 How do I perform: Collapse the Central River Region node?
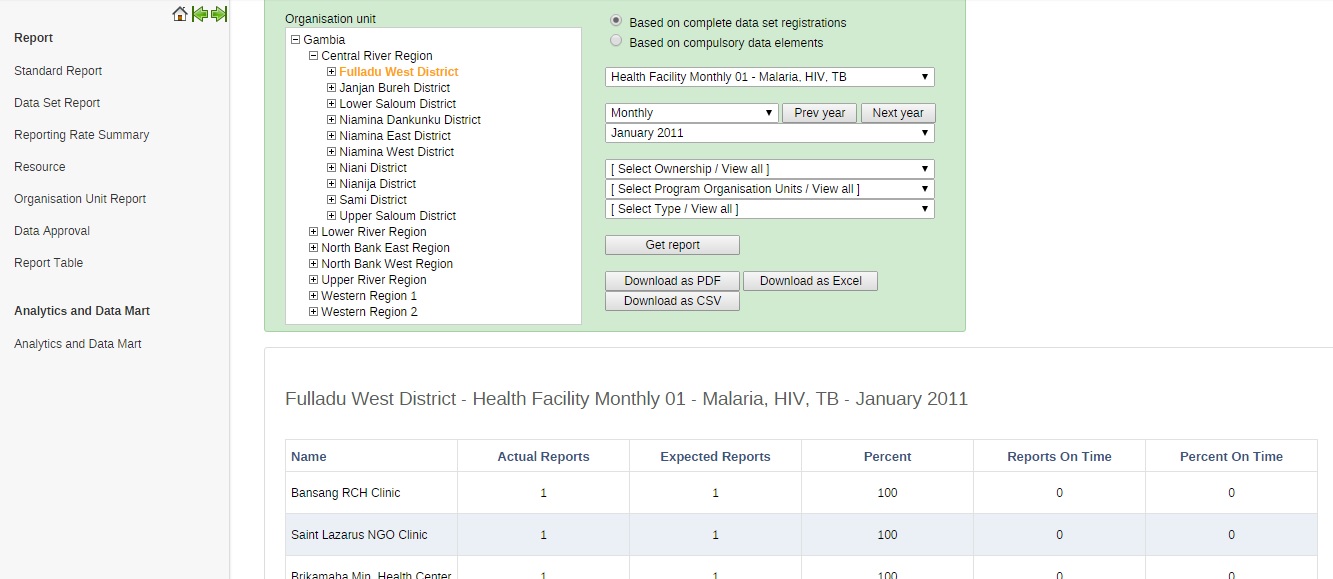pyautogui.click(x=313, y=56)
